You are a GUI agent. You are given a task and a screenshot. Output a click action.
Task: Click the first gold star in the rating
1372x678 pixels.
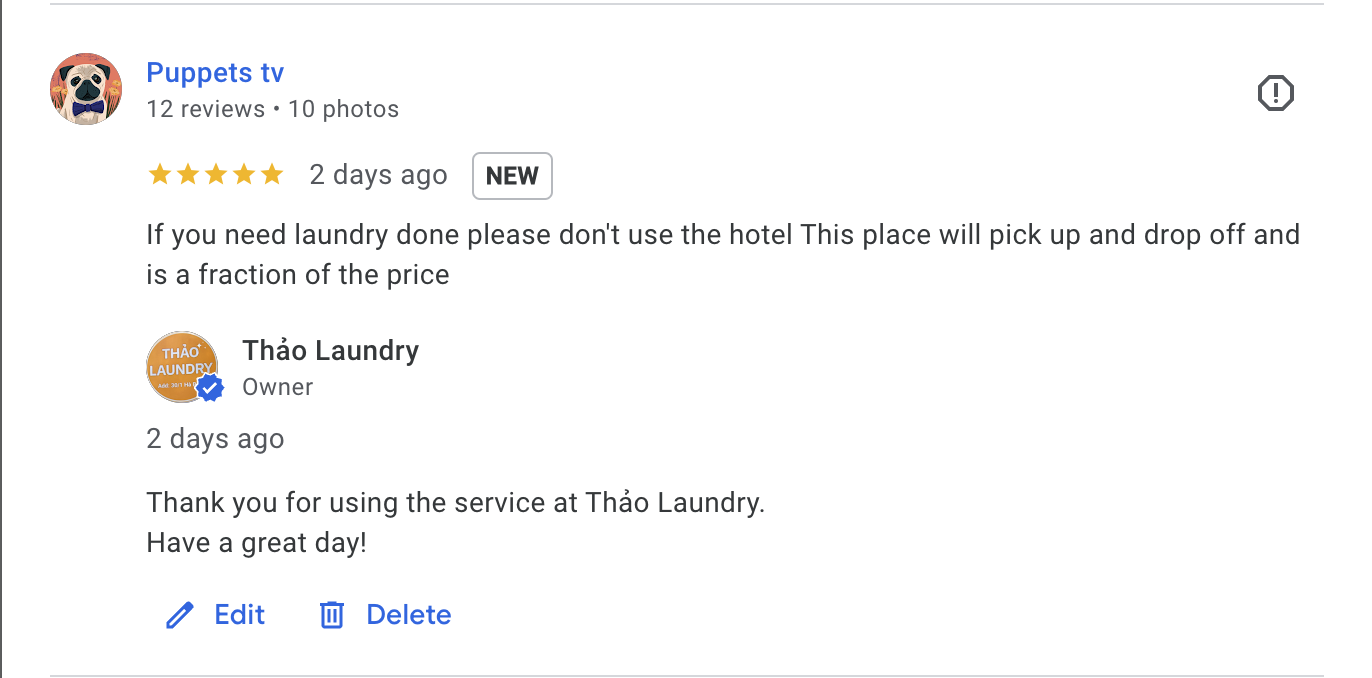(160, 174)
